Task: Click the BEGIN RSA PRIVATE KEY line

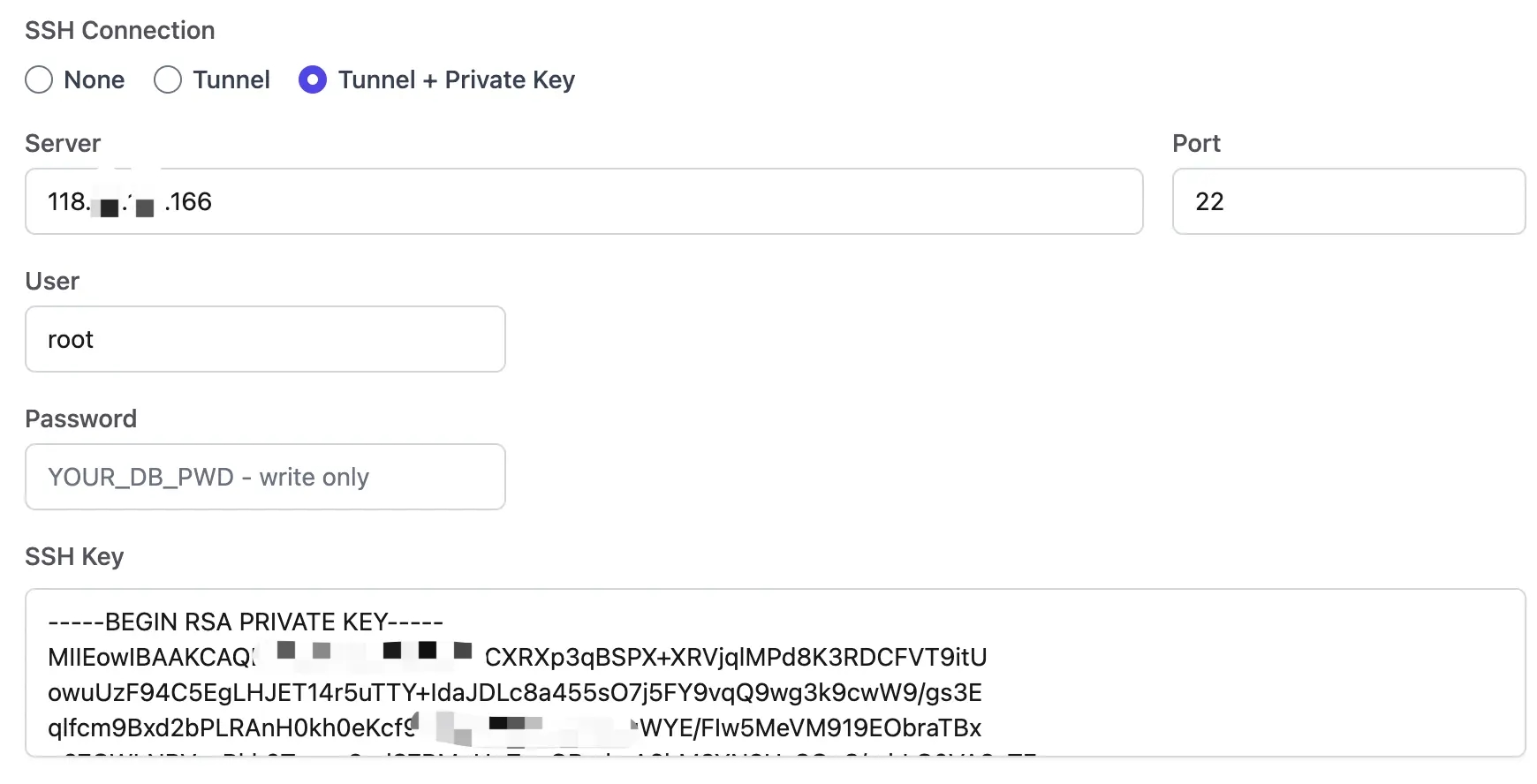Action: tap(246, 622)
